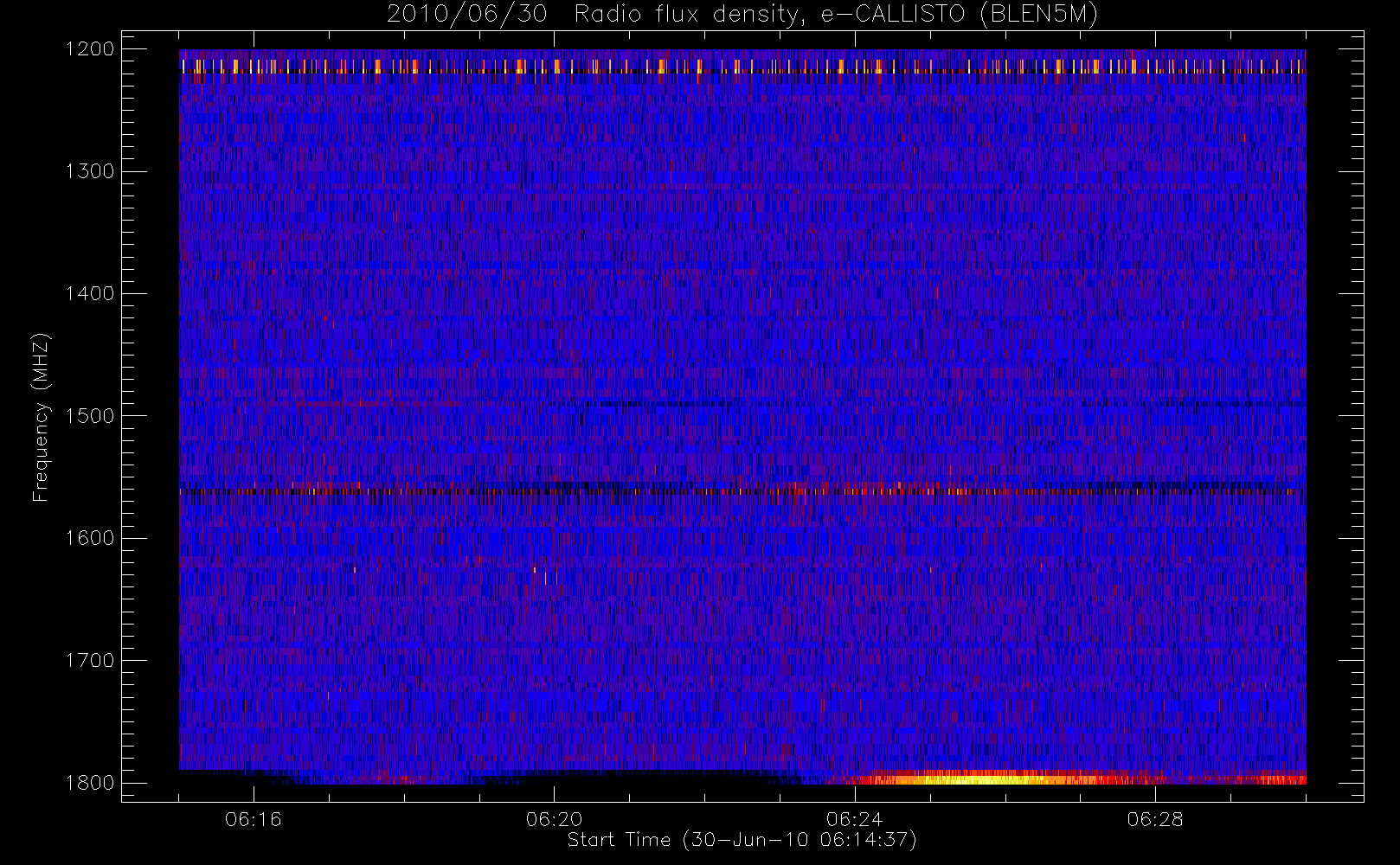Viewport: 1400px width, 865px height.
Task: Click the 06:24 time tick label
Action: (x=854, y=819)
